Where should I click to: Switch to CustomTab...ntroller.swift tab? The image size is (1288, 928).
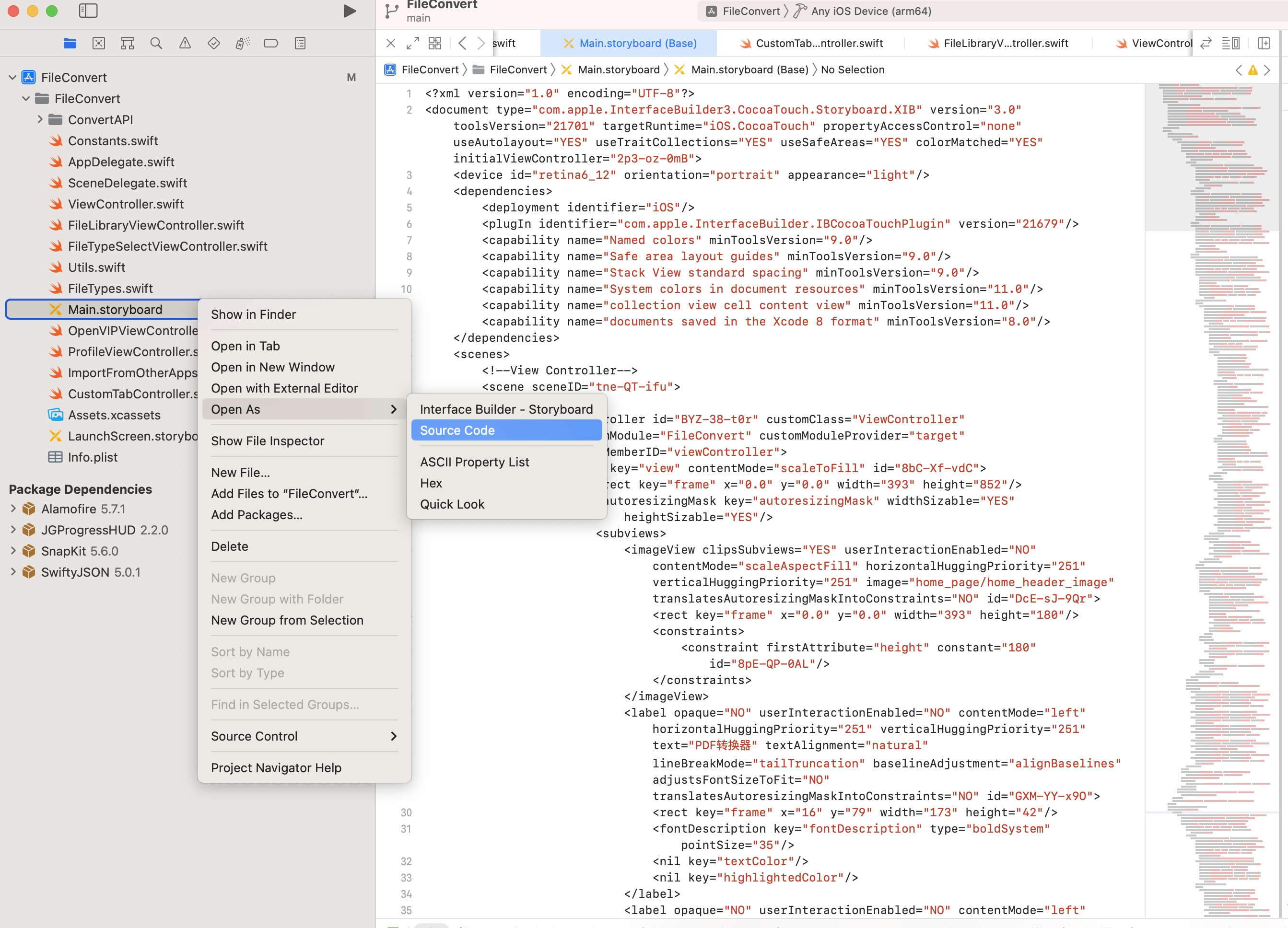[811, 43]
